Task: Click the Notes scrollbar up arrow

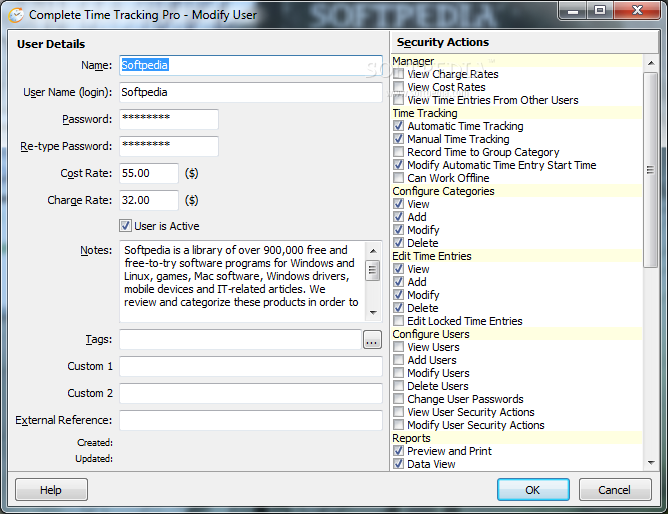Action: pyautogui.click(x=373, y=251)
